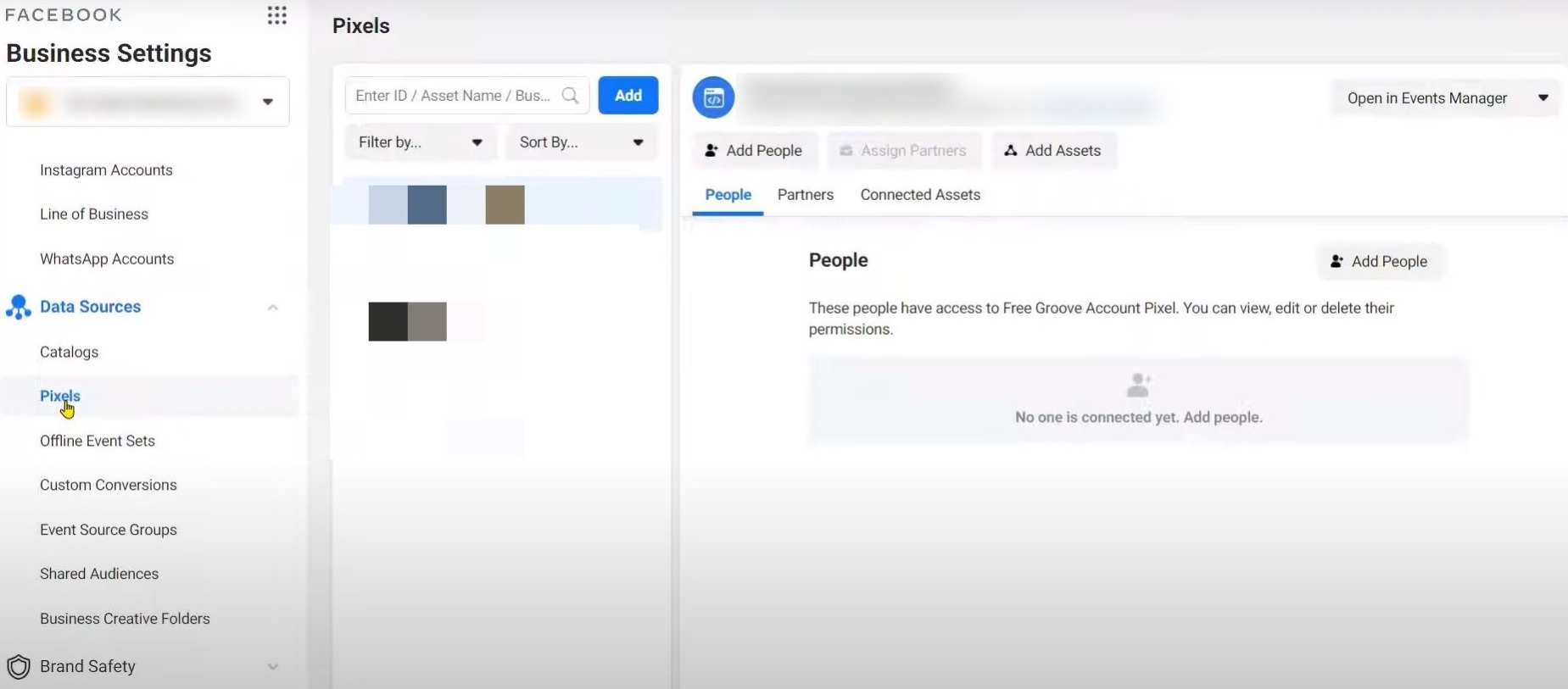
Task: Open Custom Conversions in the sidebar
Action: [x=109, y=486]
